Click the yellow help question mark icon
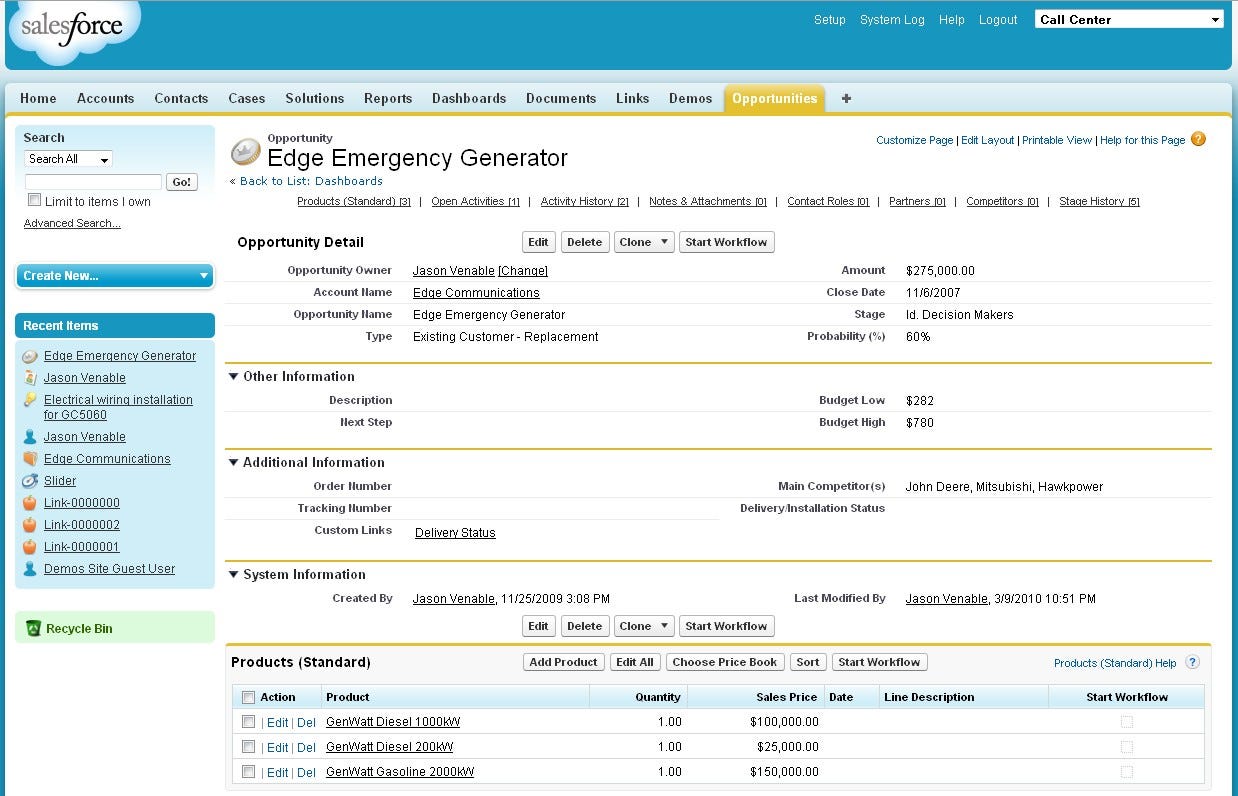Image resolution: width=1238 pixels, height=796 pixels. [1198, 139]
